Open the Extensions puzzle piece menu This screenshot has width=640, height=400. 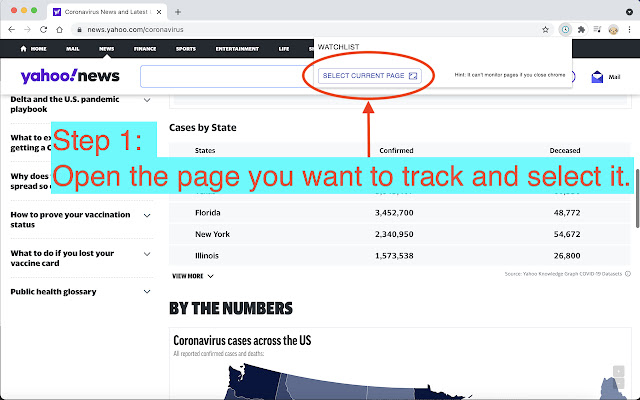[x=581, y=29]
